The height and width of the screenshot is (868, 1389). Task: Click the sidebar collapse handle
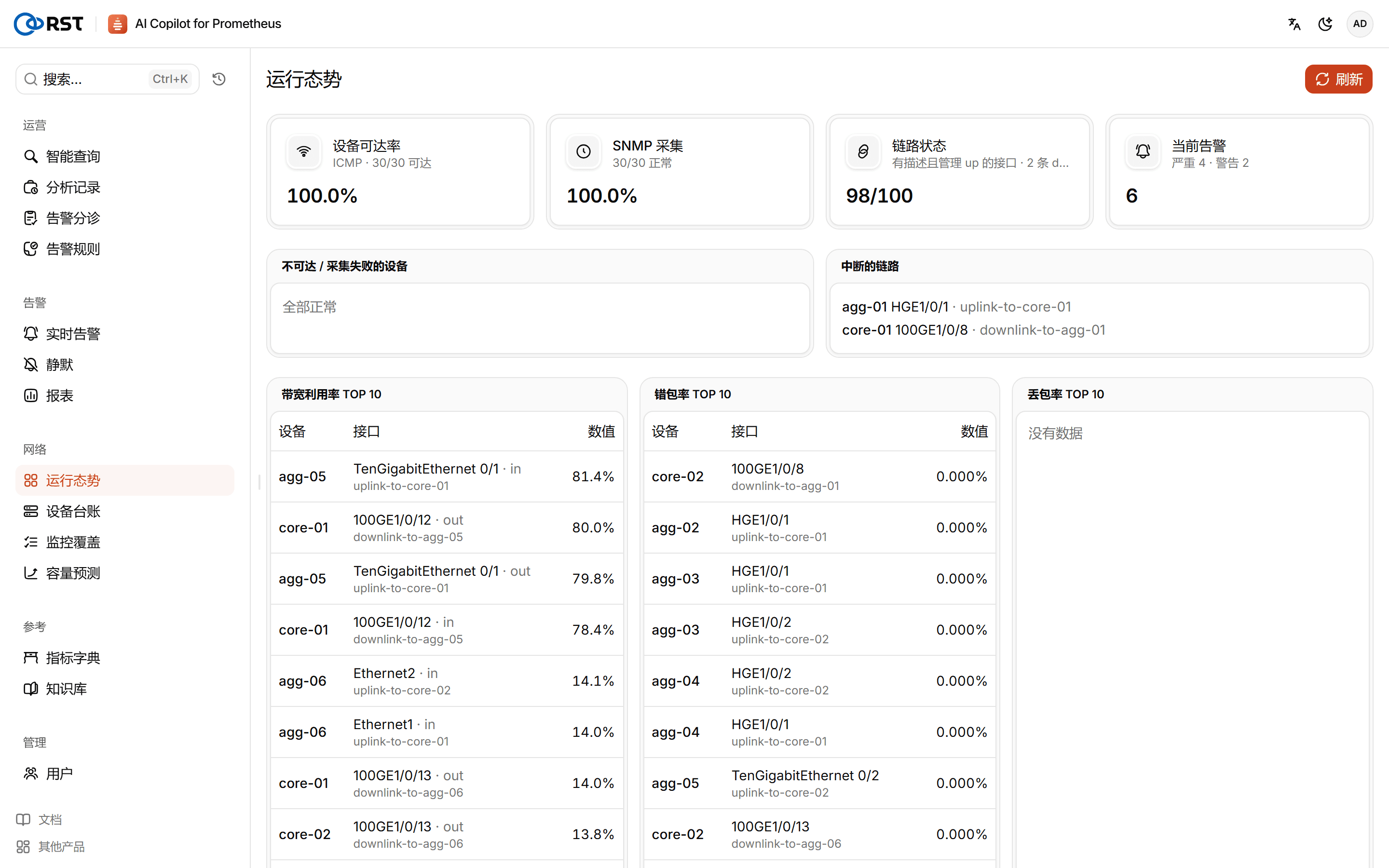(259, 482)
